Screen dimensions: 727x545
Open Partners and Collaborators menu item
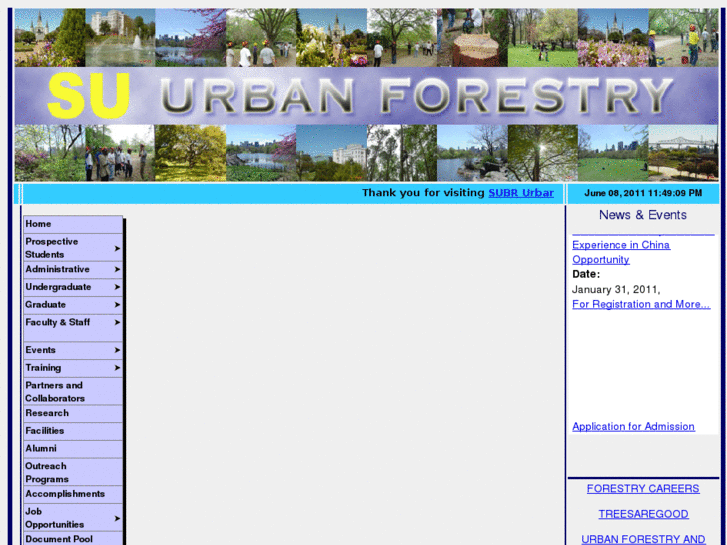[x=73, y=391]
